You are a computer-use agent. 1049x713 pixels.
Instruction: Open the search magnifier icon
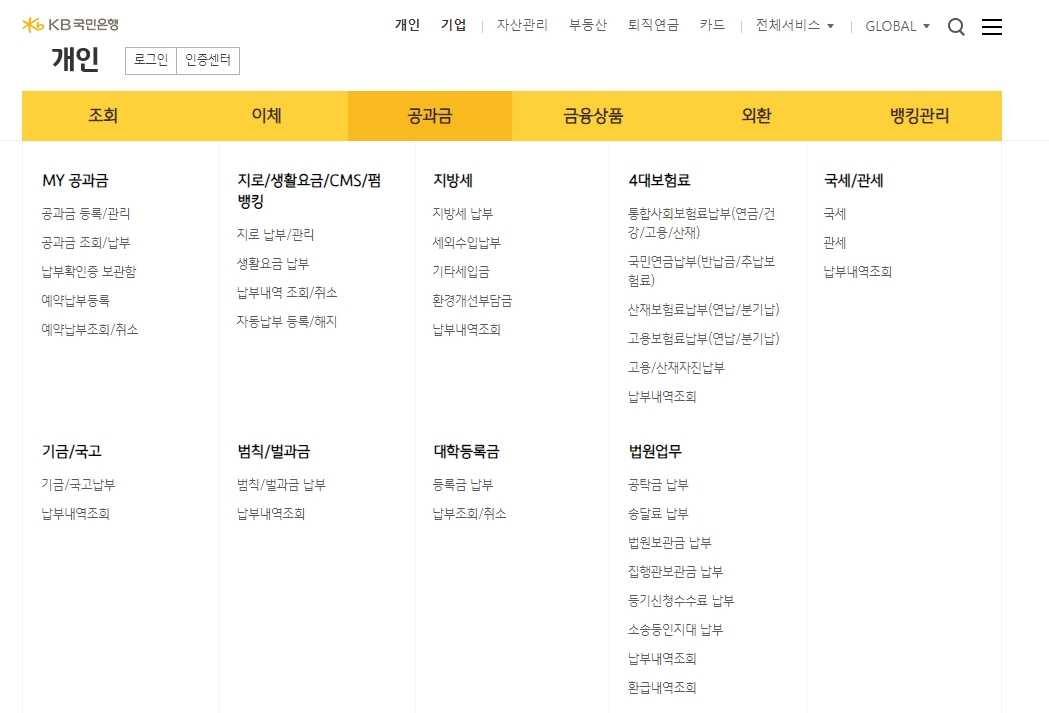point(956,27)
